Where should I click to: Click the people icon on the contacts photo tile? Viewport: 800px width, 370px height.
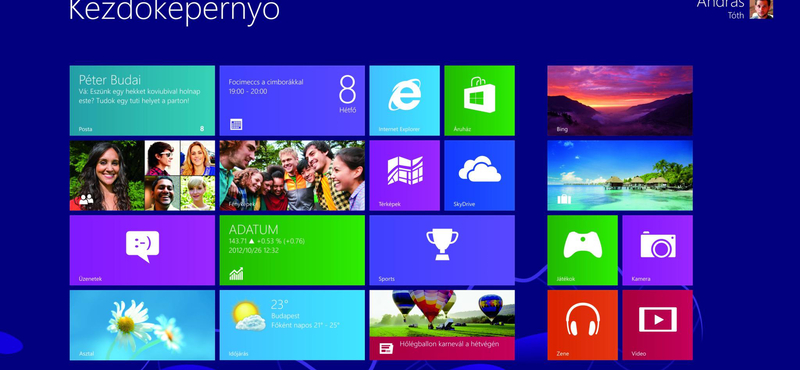86,200
